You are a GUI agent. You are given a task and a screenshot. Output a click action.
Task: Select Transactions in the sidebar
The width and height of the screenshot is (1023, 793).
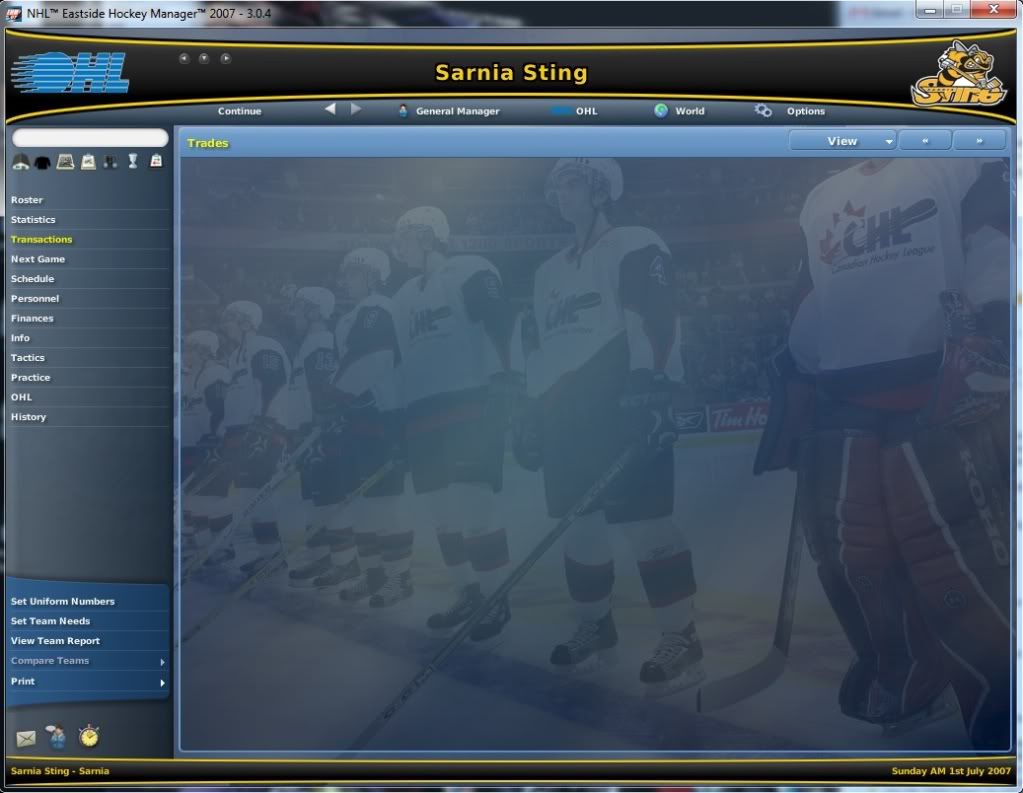coord(41,240)
